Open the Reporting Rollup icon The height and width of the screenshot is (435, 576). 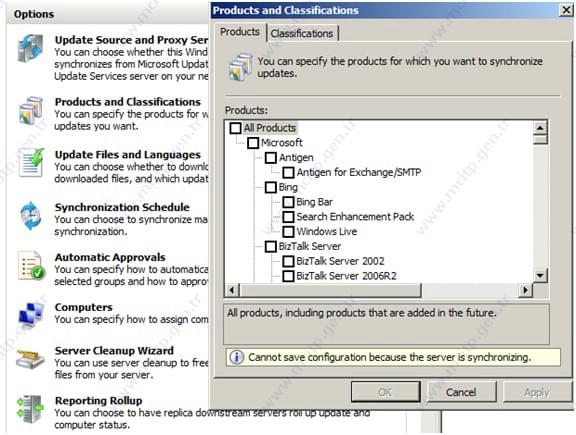coord(30,409)
